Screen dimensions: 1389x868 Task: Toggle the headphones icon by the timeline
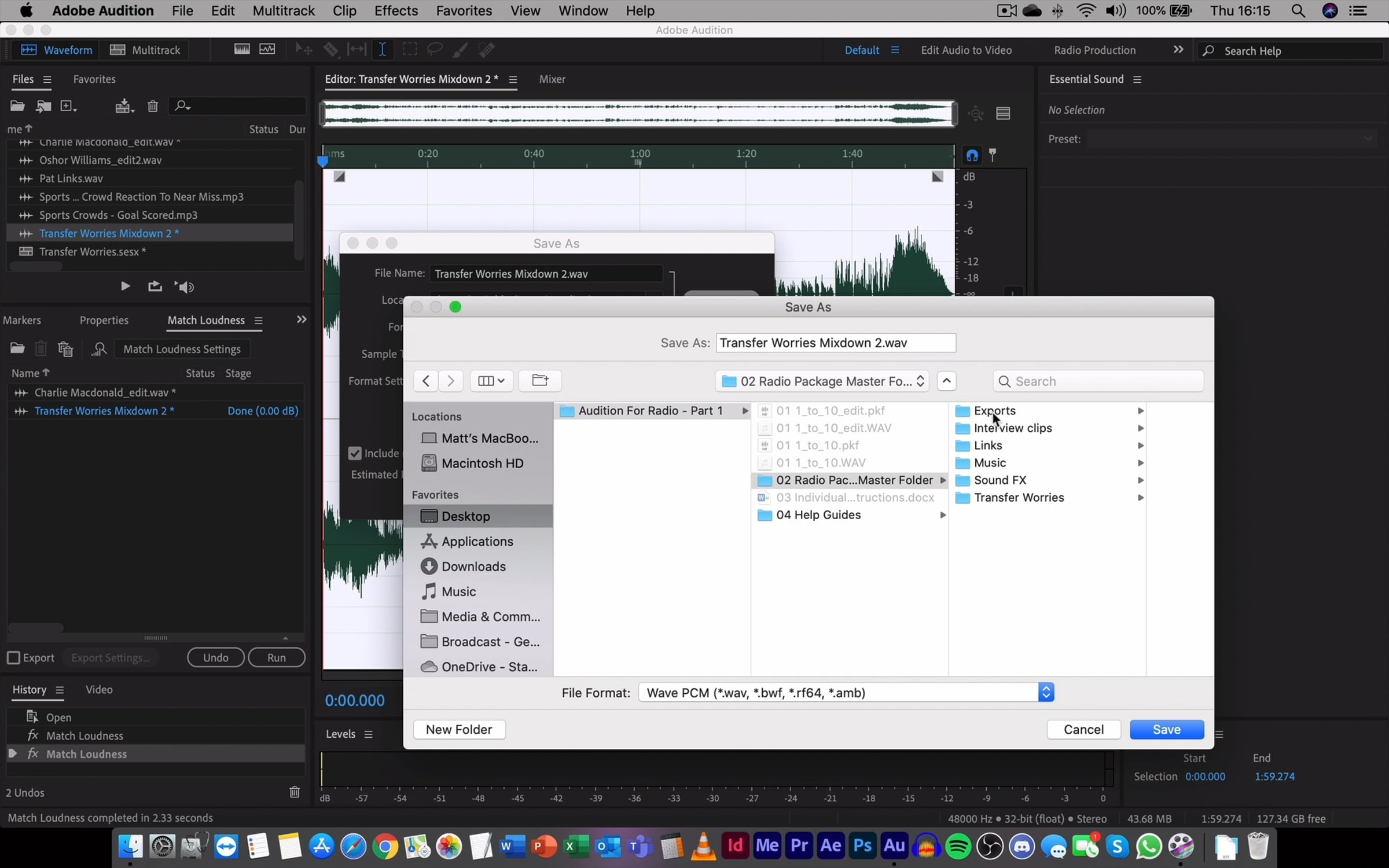tap(972, 155)
